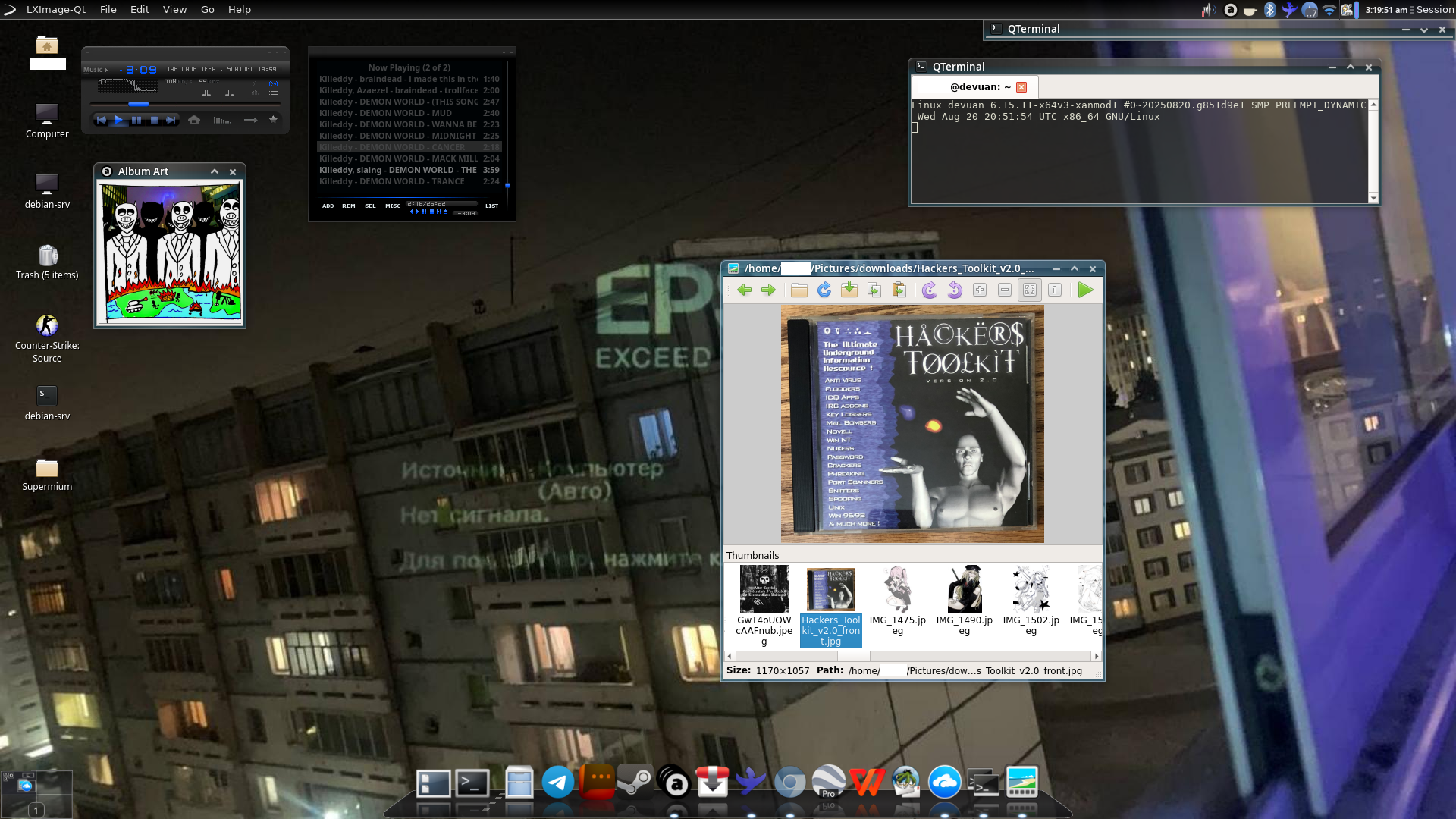Image resolution: width=1456 pixels, height=819 pixels.
Task: Select playlist track braindead - trollface
Action: tap(409, 90)
